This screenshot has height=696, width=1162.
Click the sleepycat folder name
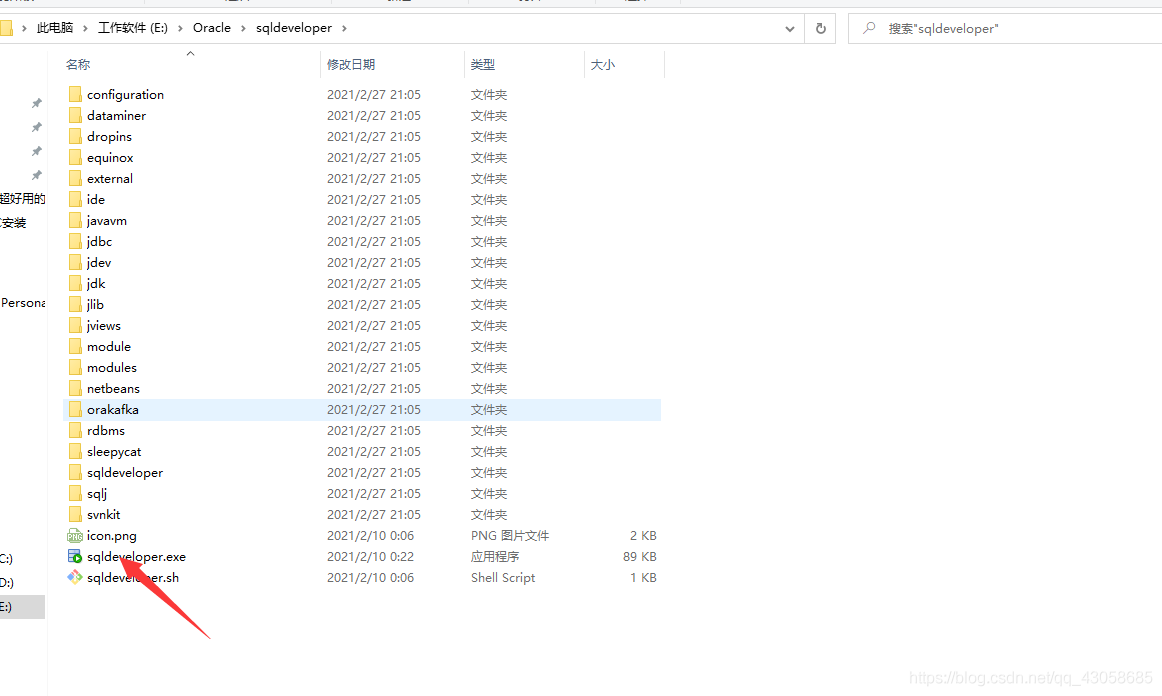[x=114, y=452]
